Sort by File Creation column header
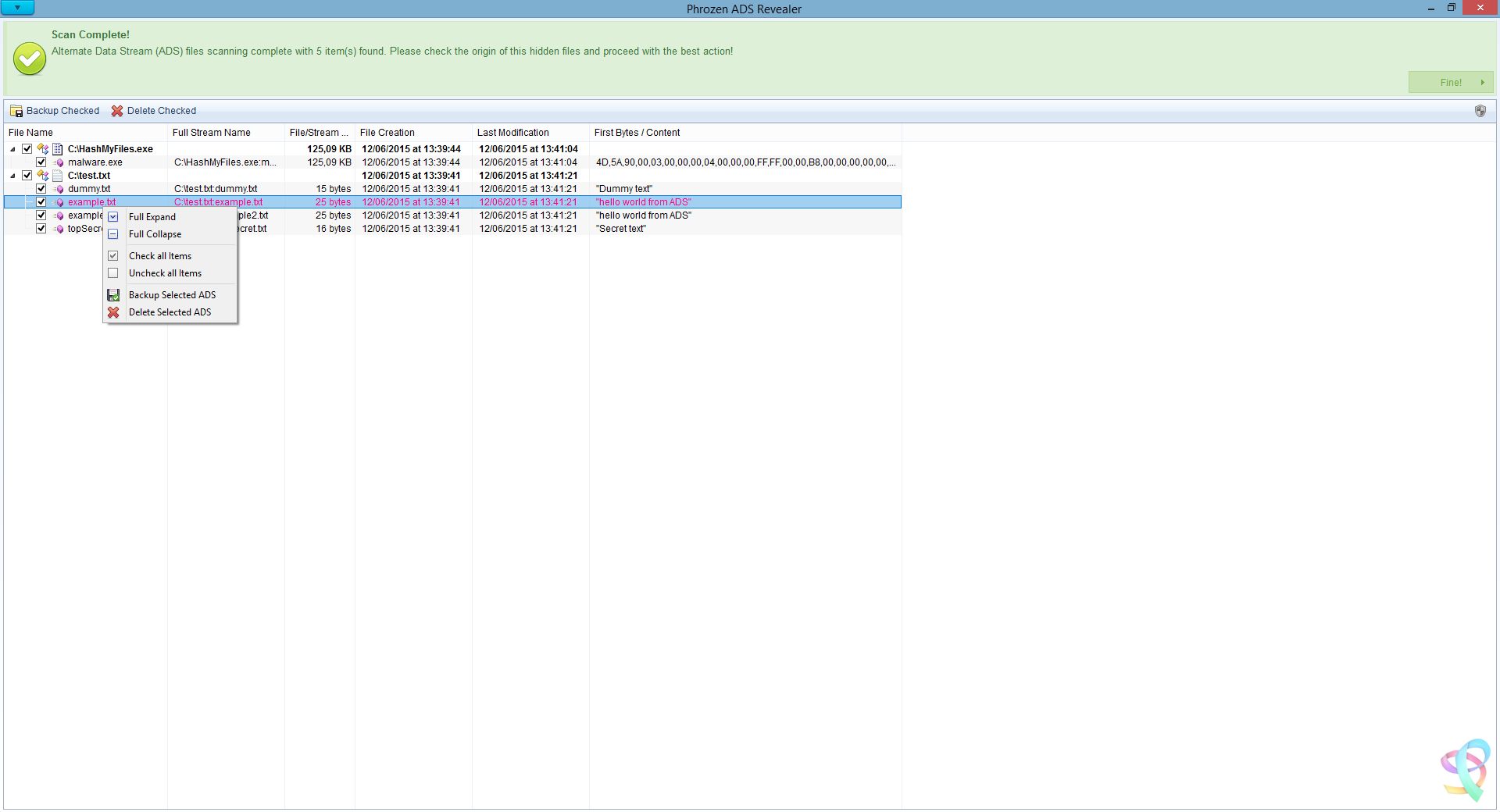This screenshot has height=812, width=1500. pyautogui.click(x=413, y=133)
